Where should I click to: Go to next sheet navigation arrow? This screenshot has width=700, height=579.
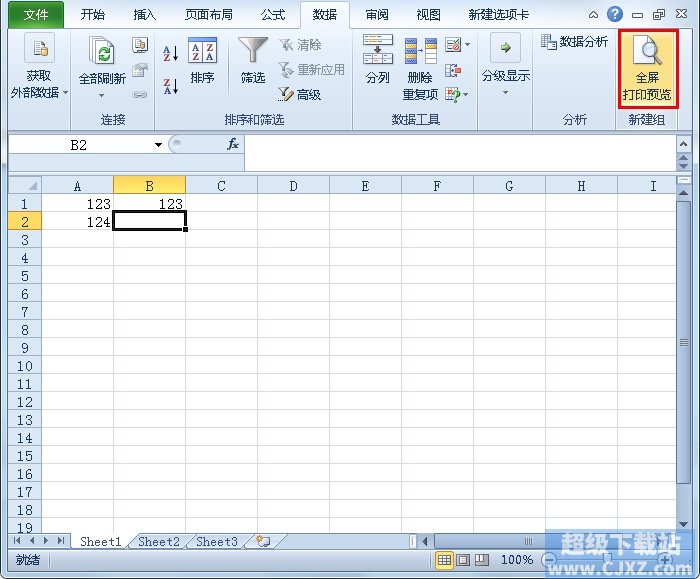click(46, 541)
